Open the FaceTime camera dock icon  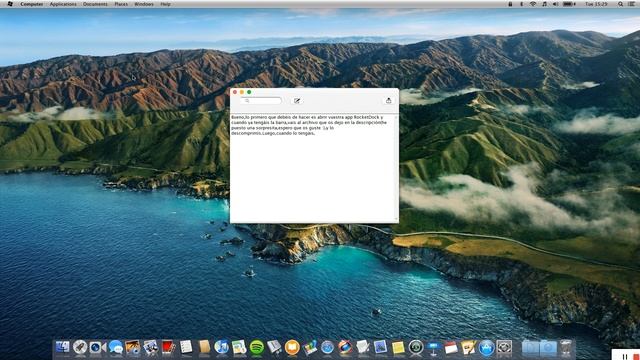tap(98, 347)
